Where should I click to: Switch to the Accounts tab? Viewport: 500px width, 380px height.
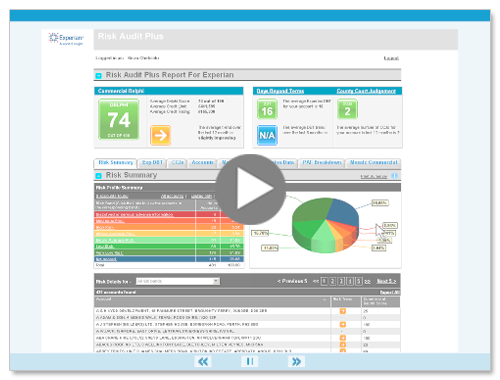(x=202, y=163)
